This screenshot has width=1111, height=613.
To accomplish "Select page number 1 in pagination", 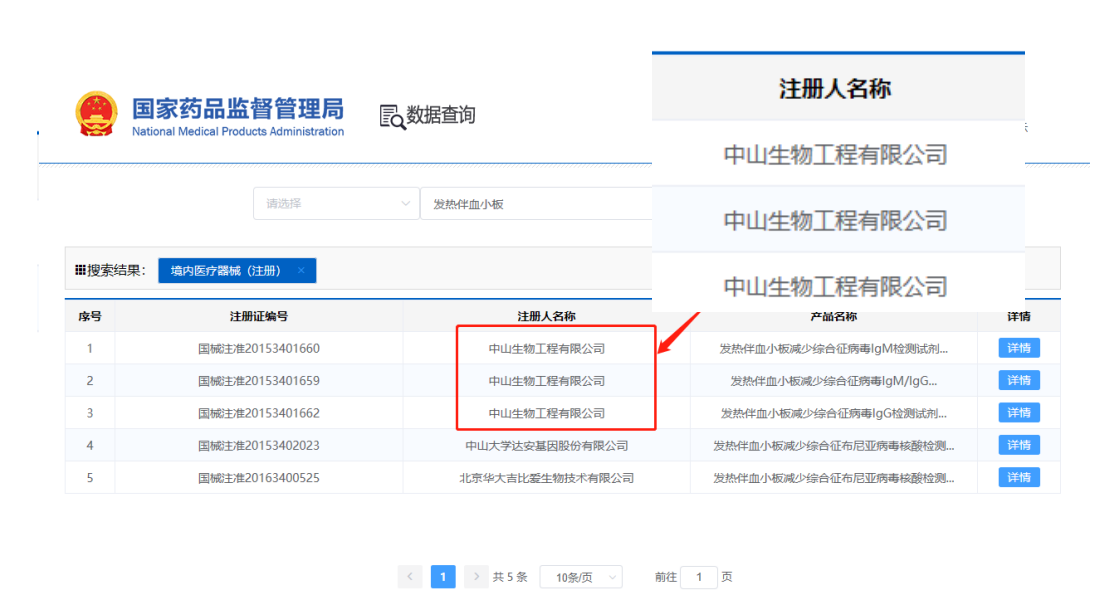I will 443,577.
